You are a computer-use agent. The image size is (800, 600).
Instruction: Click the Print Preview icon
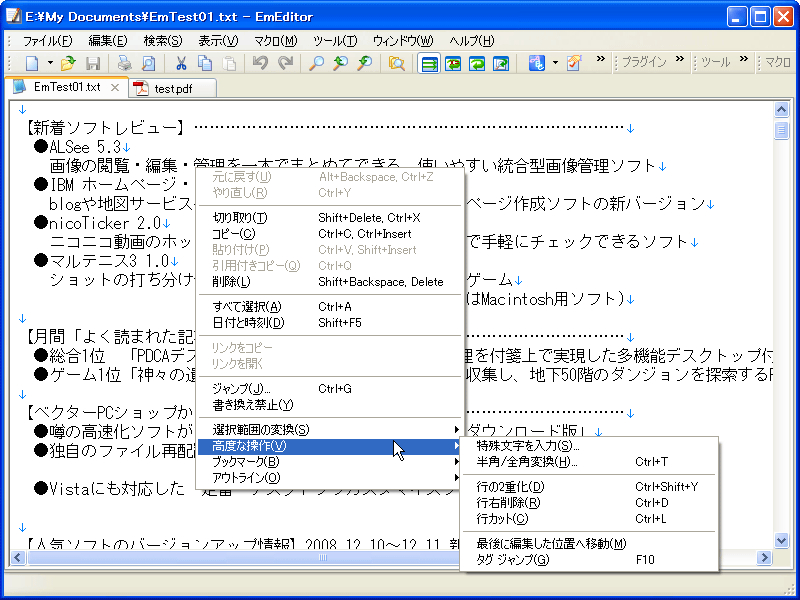[148, 63]
